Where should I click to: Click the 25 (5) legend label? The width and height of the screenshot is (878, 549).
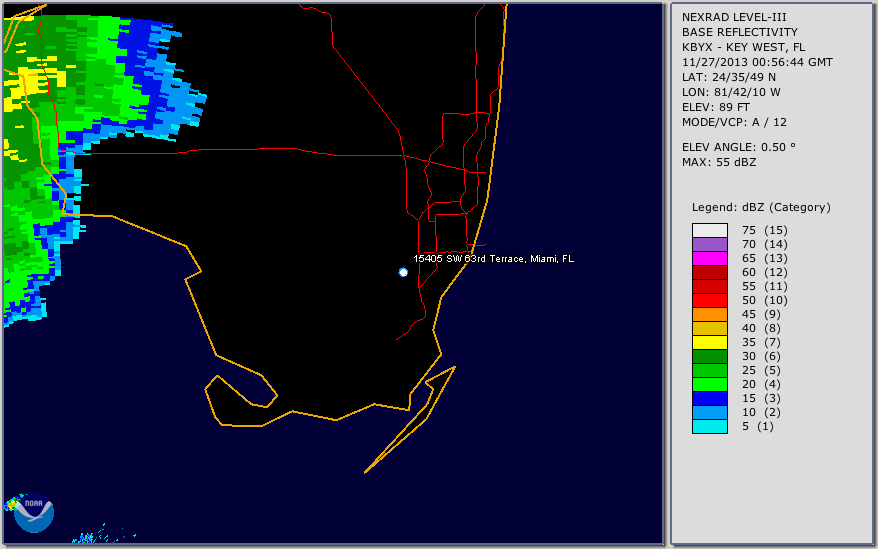[x=761, y=370]
